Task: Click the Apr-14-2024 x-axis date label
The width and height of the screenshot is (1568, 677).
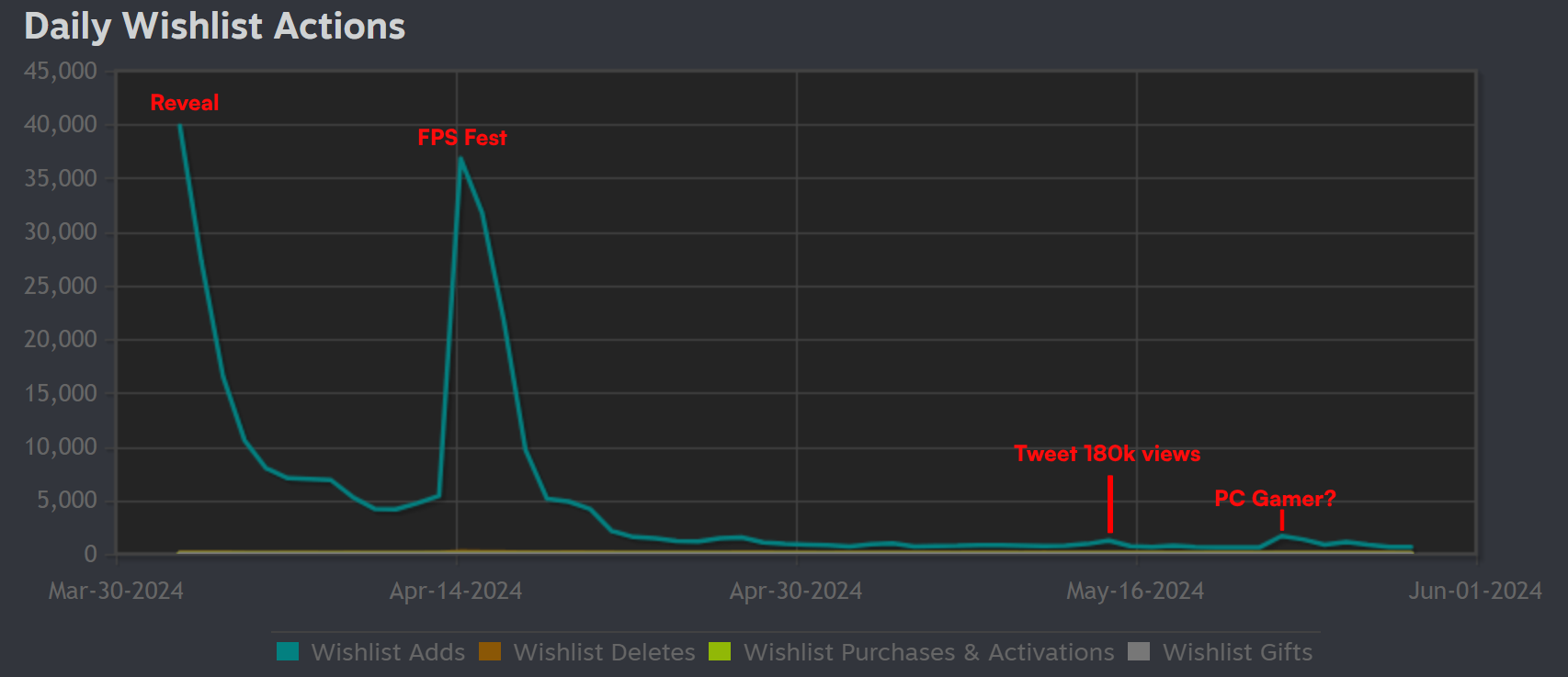Action: click(x=456, y=591)
